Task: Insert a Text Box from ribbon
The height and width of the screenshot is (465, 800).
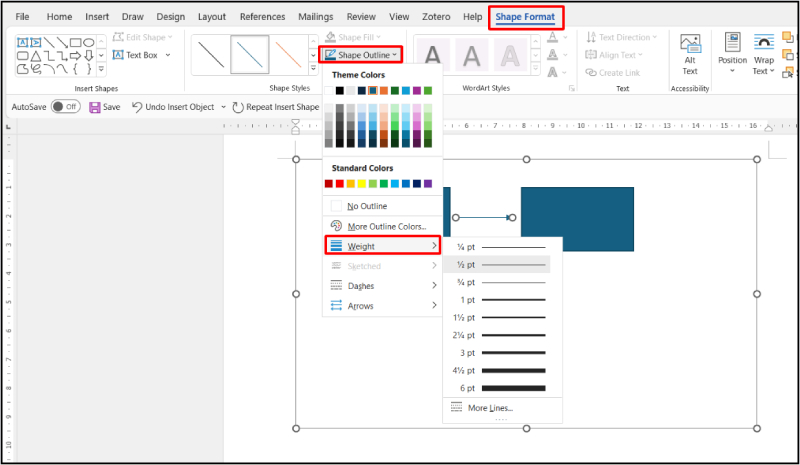Action: pos(140,55)
